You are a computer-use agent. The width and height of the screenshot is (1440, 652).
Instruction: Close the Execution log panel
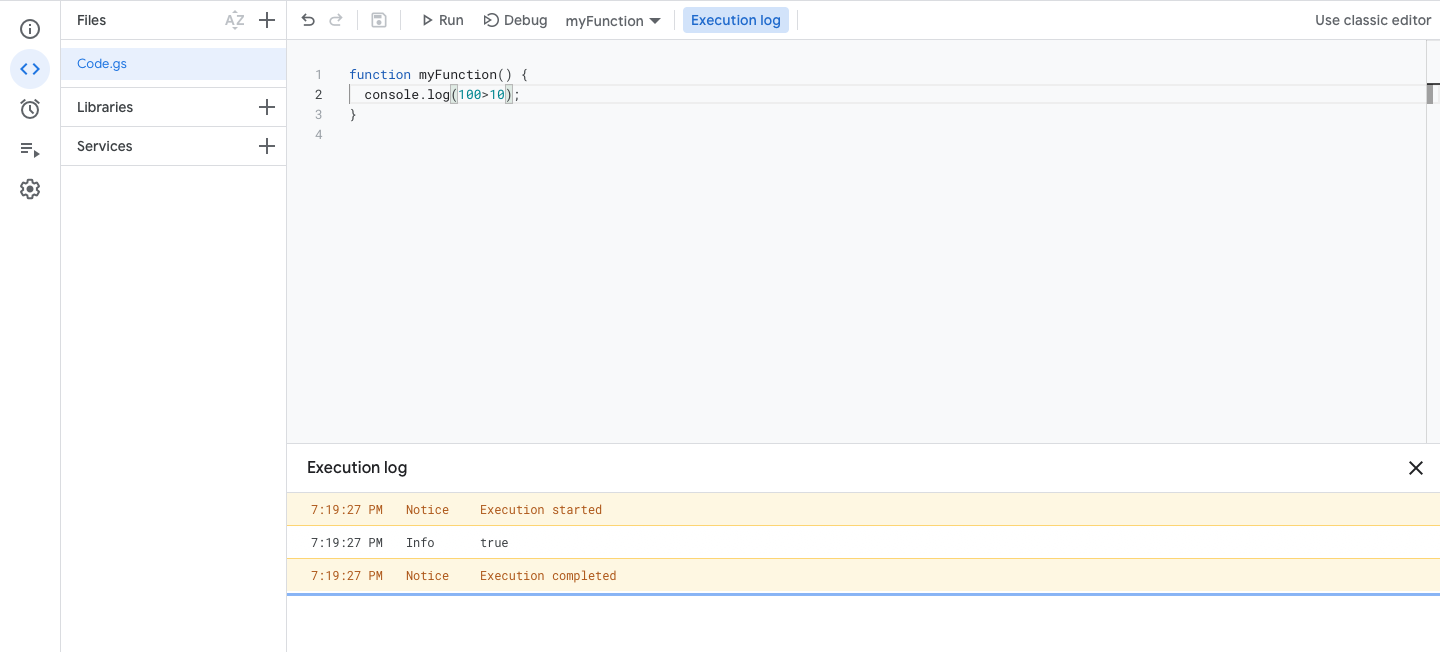[x=1416, y=468]
